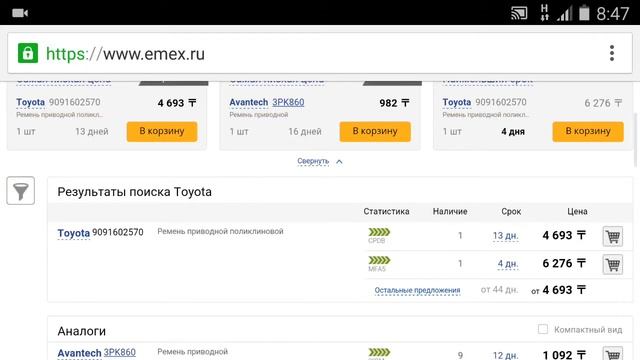This screenshot has height=360, width=640.
Task: Tap the battery icon in status bar
Action: [584, 13]
